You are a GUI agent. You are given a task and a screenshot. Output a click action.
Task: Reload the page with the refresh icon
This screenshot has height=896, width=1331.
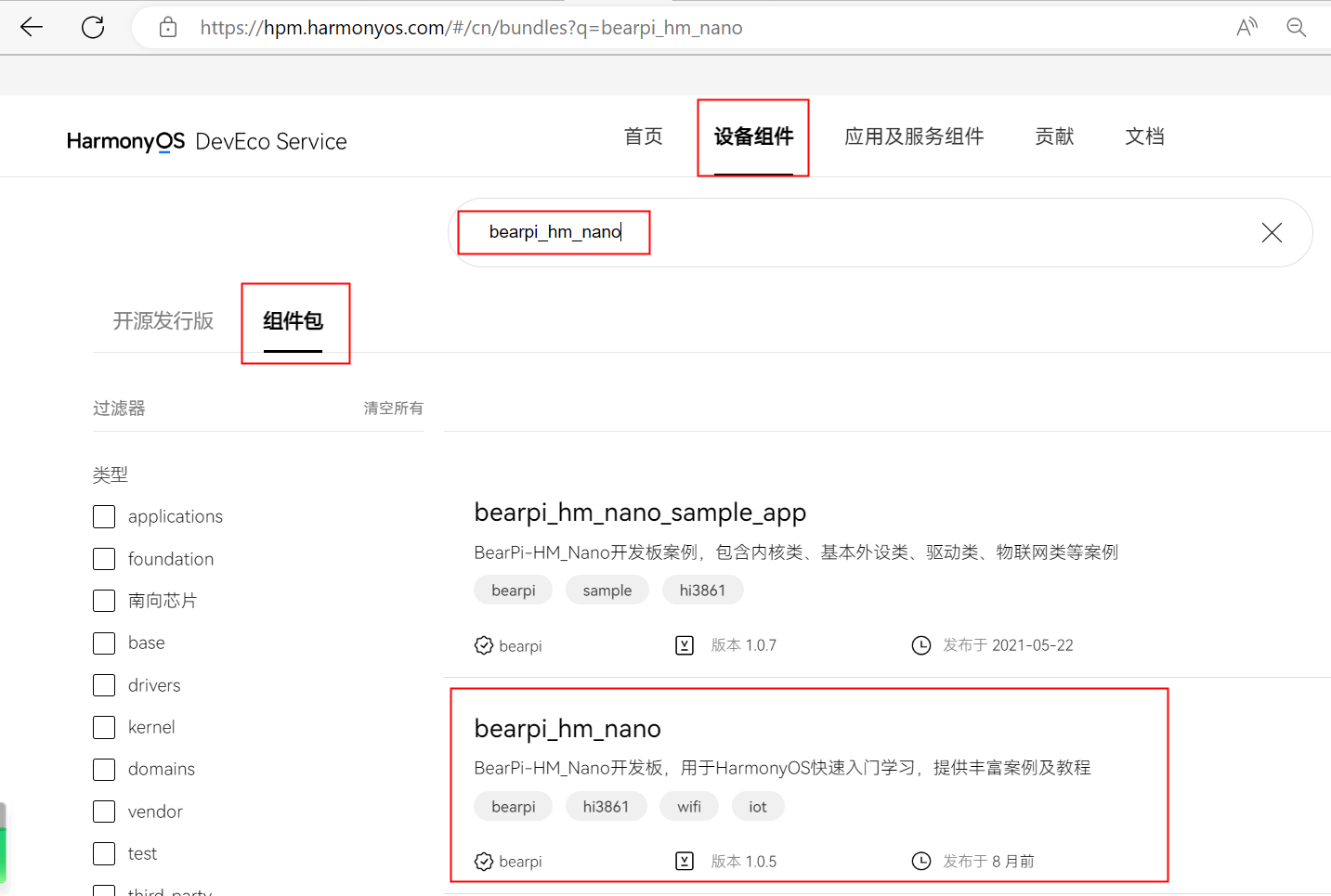93,27
